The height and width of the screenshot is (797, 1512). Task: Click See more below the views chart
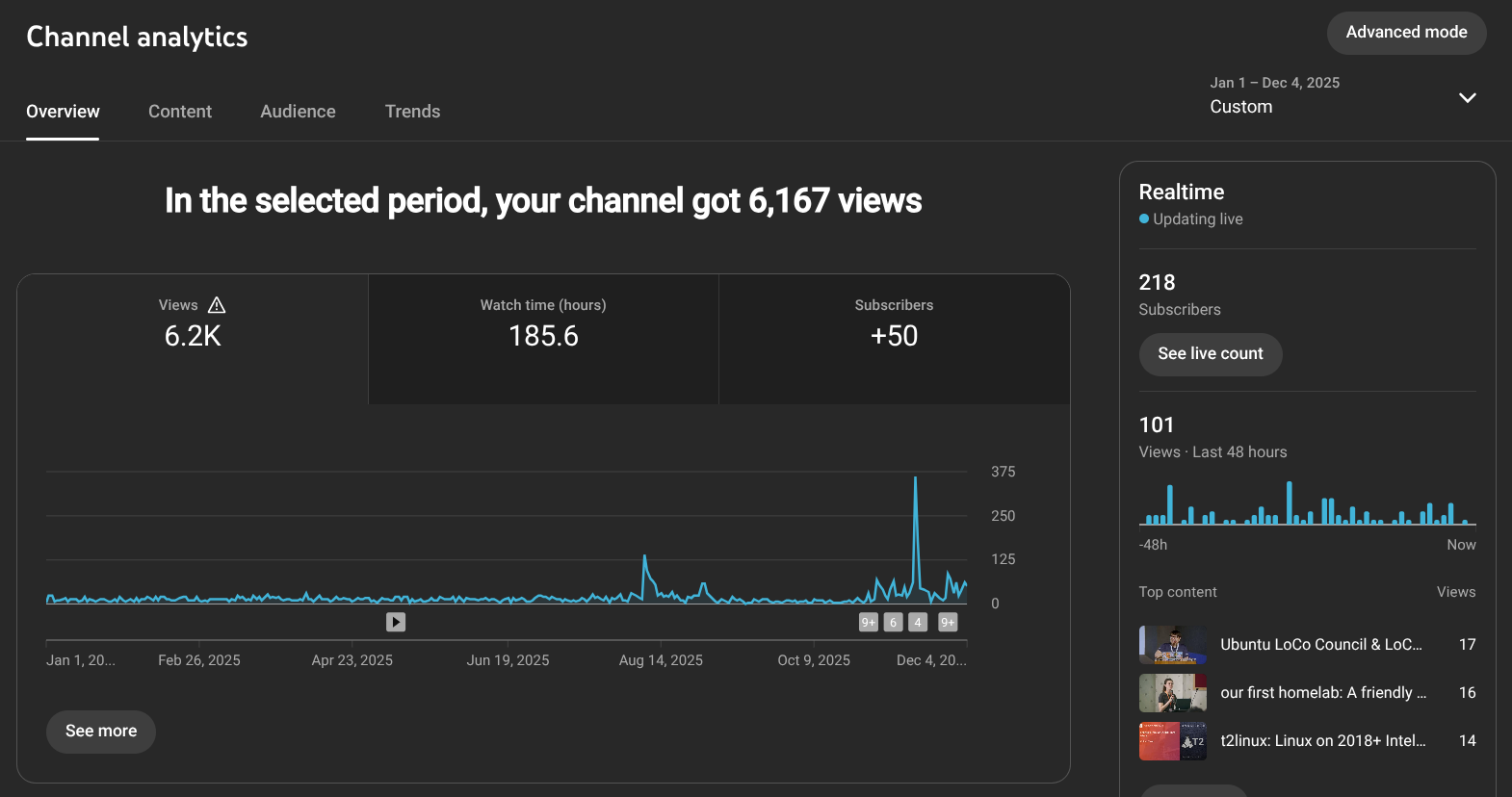[x=101, y=732]
